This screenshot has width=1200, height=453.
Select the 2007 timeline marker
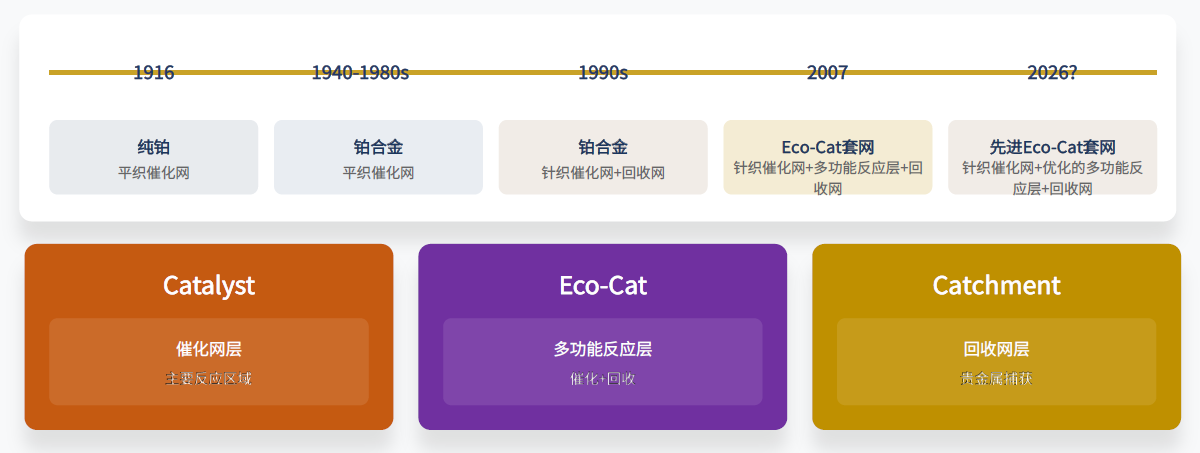pos(827,72)
